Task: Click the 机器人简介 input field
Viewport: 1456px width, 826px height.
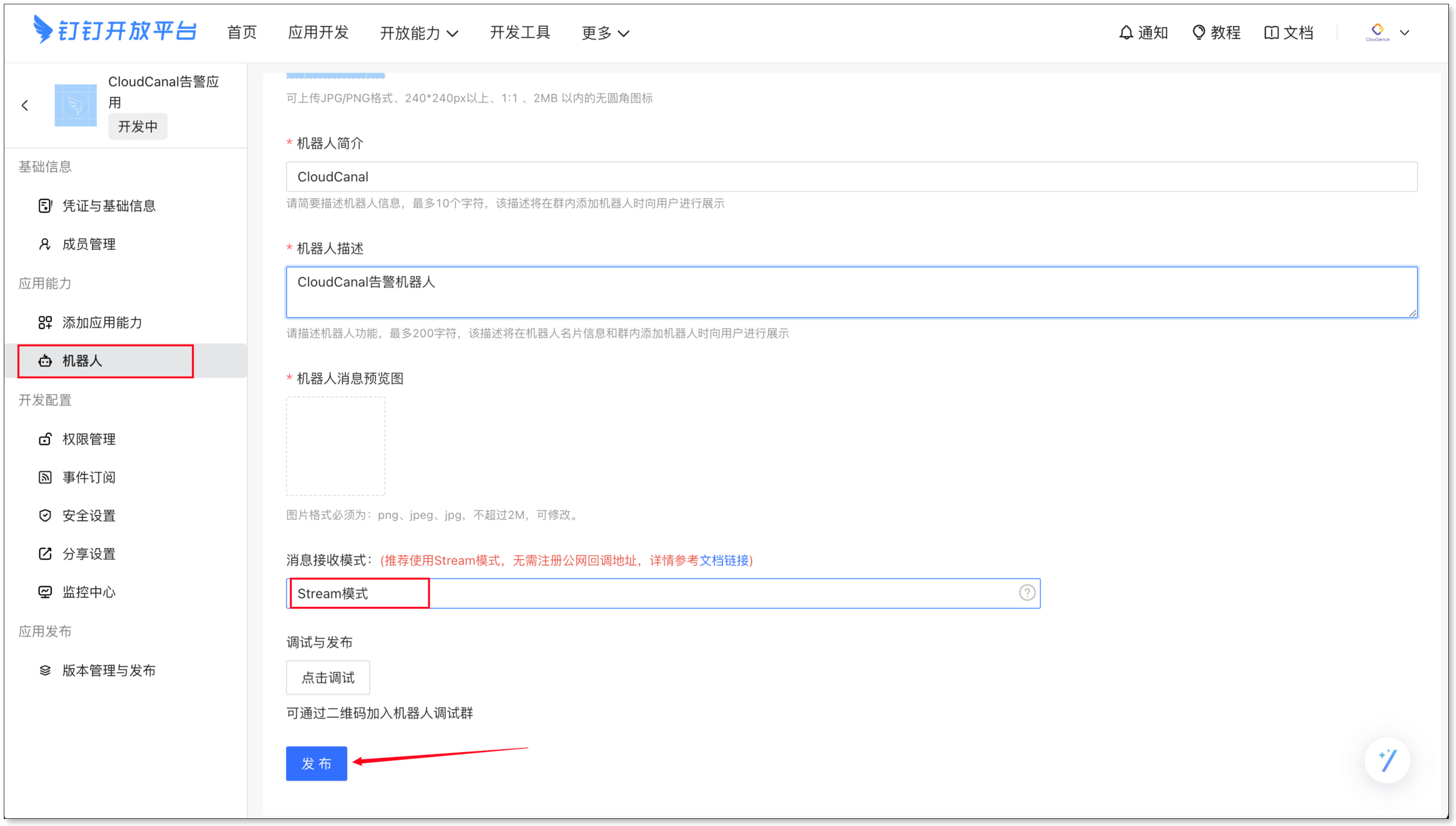Action: point(851,176)
